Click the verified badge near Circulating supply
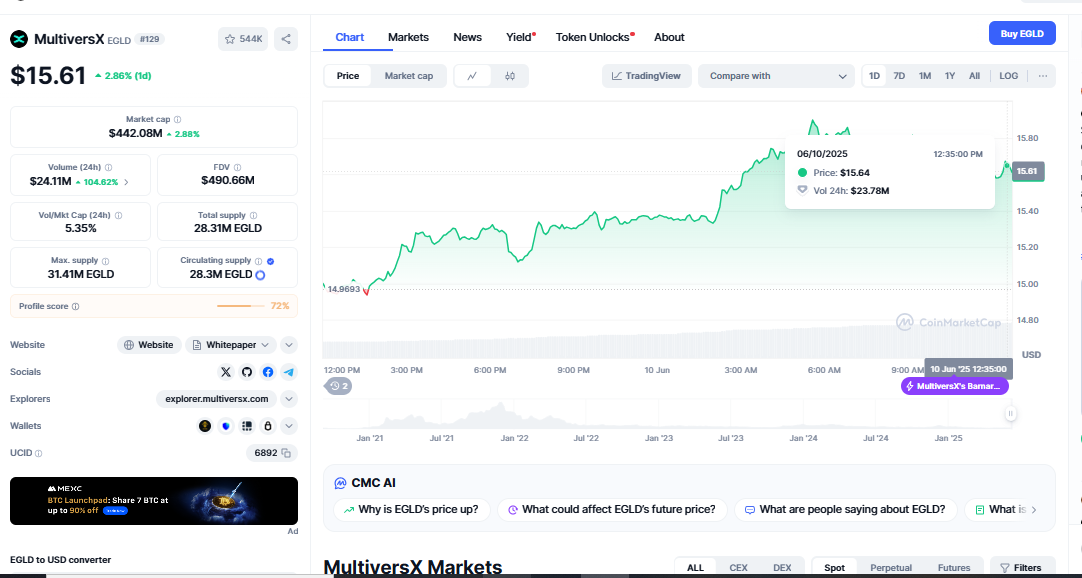The width and height of the screenshot is (1082, 578). [x=270, y=261]
